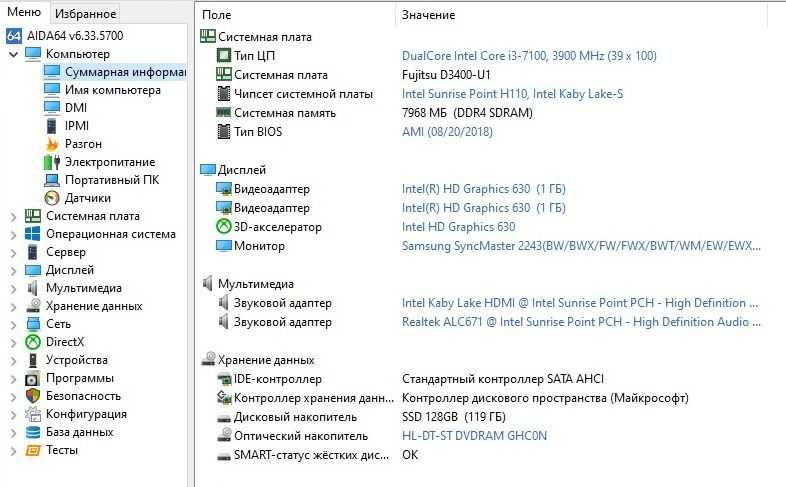Click the AIDA64 v6.33.5700 root icon
Screen dimensions: 786x487
click(x=14, y=36)
